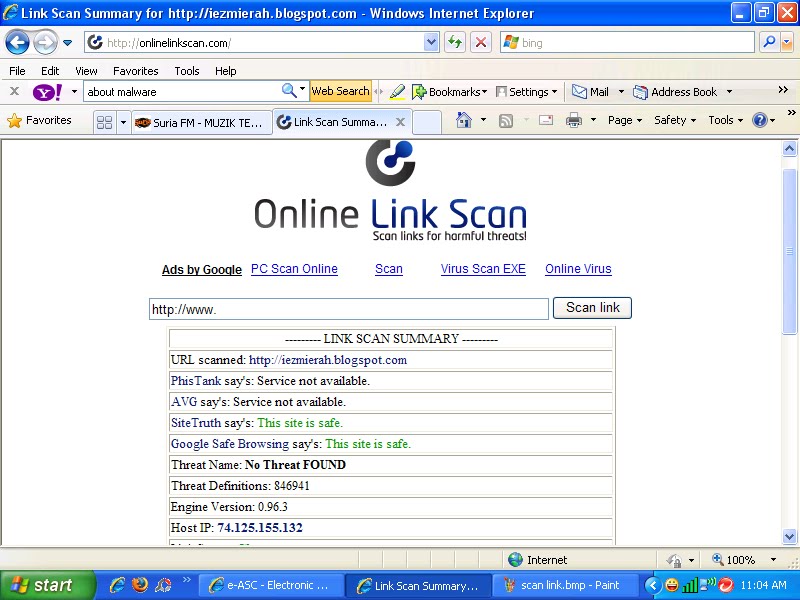Click page scrollbar down arrow

pos(789,536)
